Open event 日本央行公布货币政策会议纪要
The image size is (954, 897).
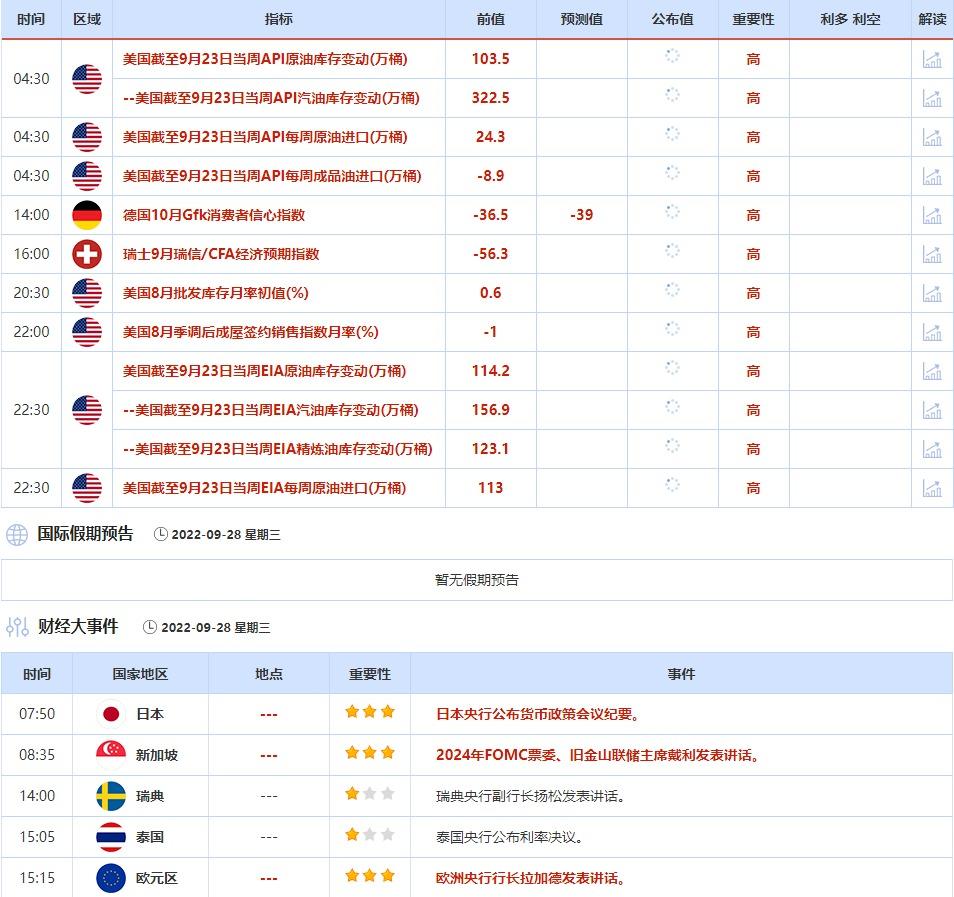pos(538,714)
